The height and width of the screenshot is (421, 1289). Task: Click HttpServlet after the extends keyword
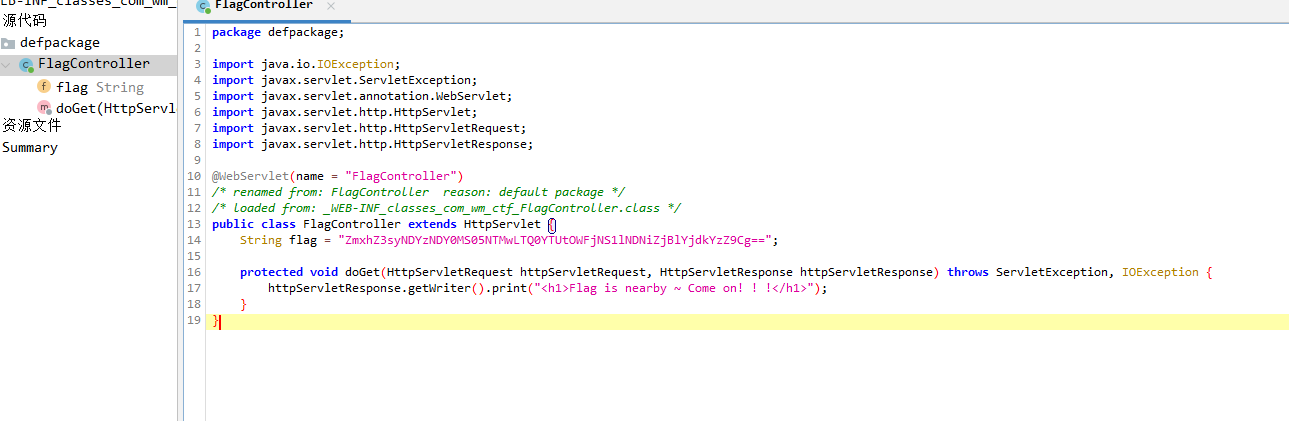(x=502, y=224)
